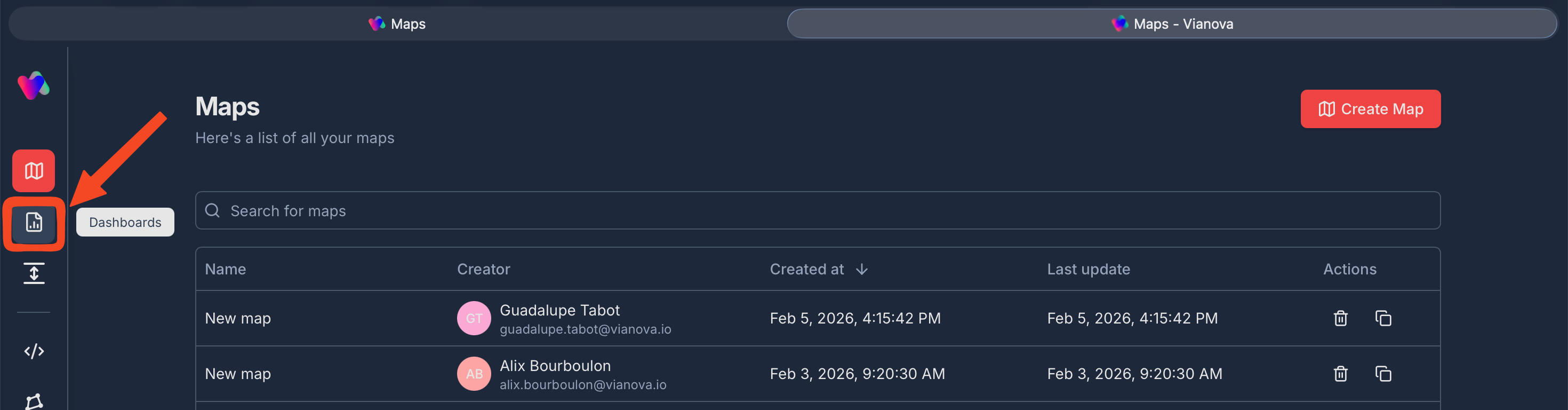Viewport: 1568px width, 410px height.
Task: Click the Name column header
Action: (225, 269)
